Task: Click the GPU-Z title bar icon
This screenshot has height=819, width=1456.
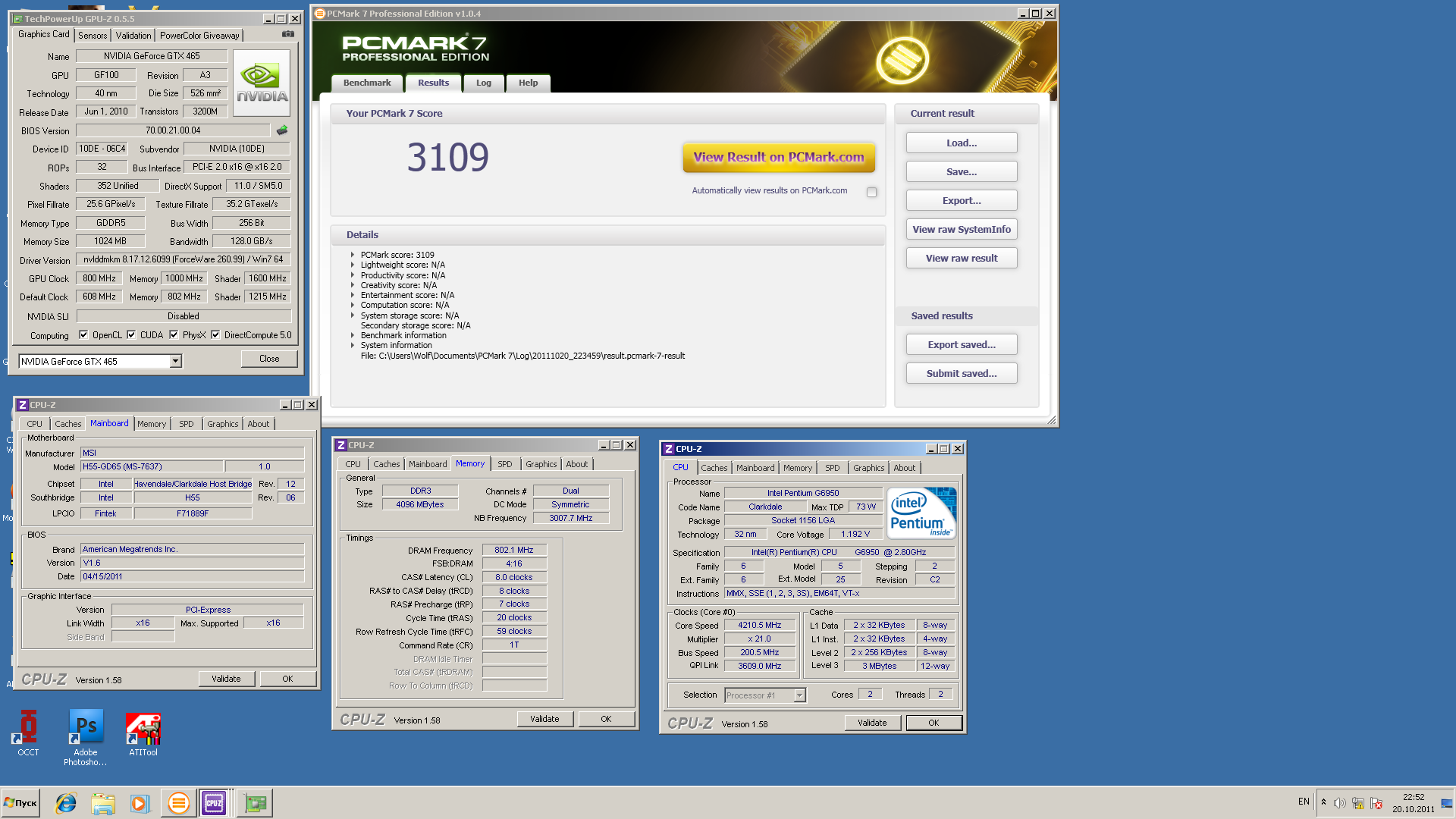Action: point(17,19)
